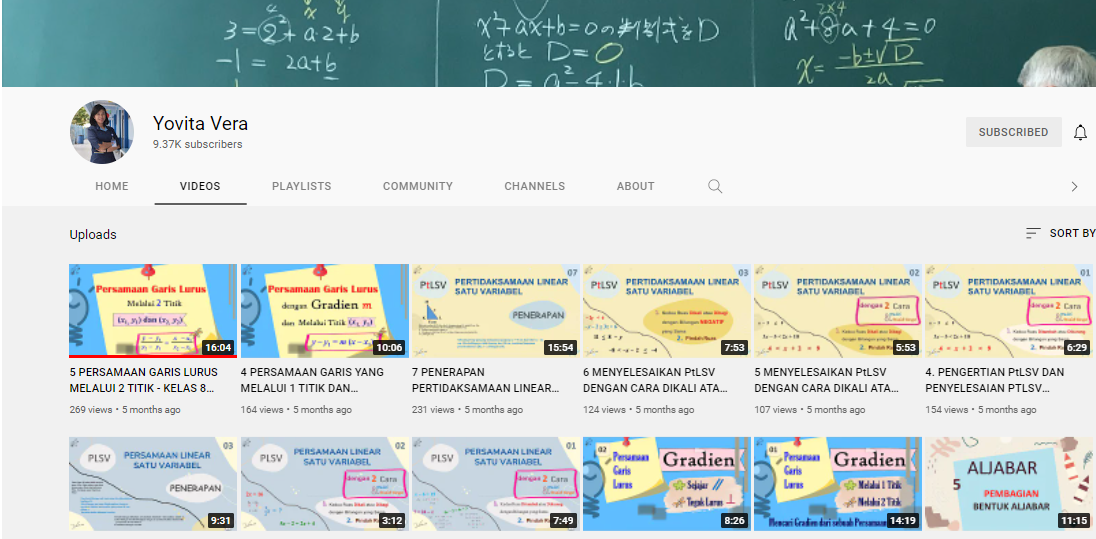Open the Playlists tab

click(301, 186)
